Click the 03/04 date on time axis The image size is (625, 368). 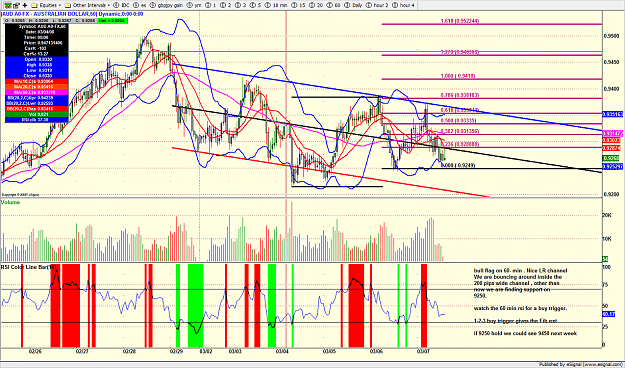pos(282,351)
